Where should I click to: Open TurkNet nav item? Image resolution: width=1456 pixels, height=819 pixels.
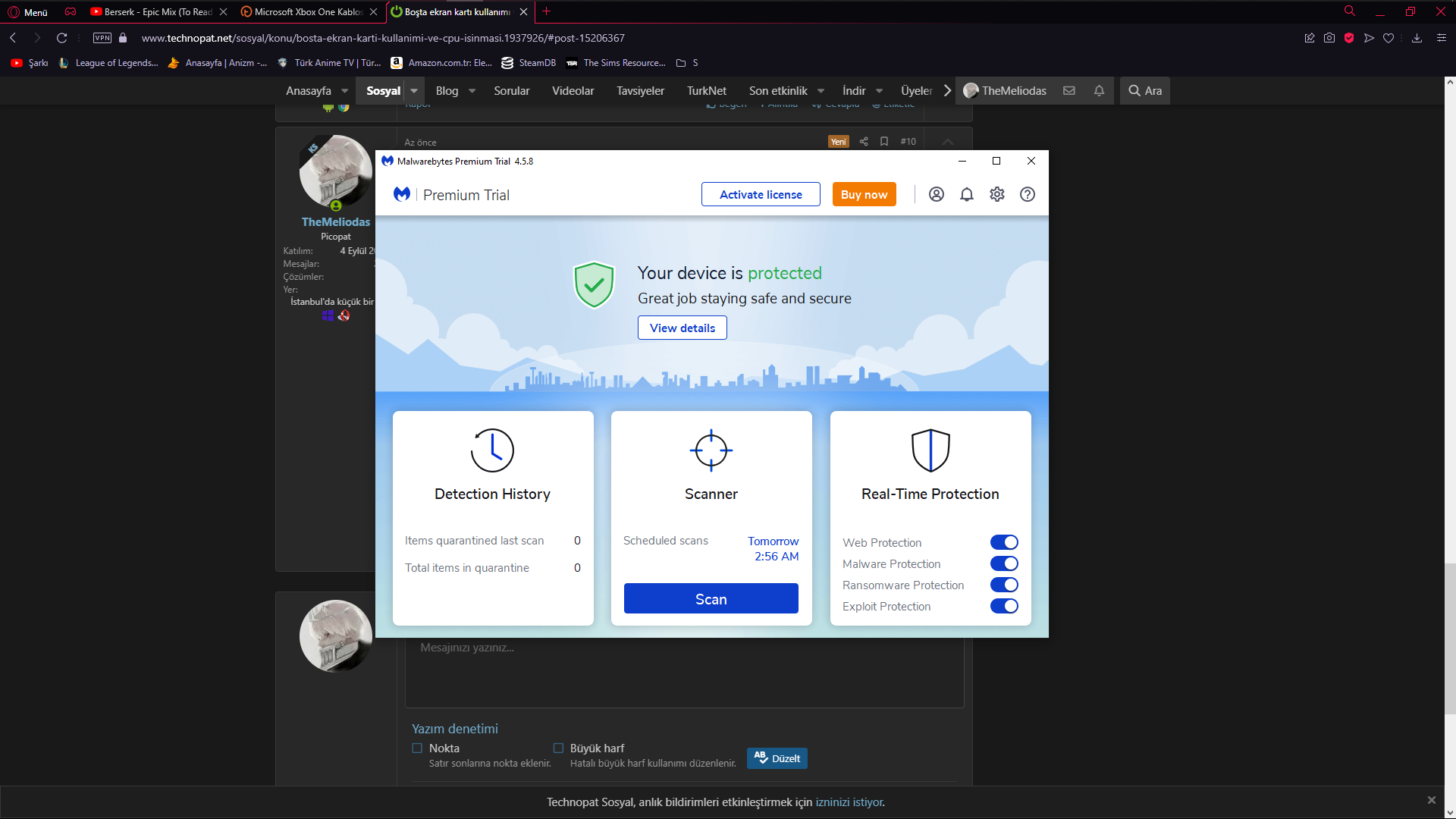pyautogui.click(x=706, y=90)
